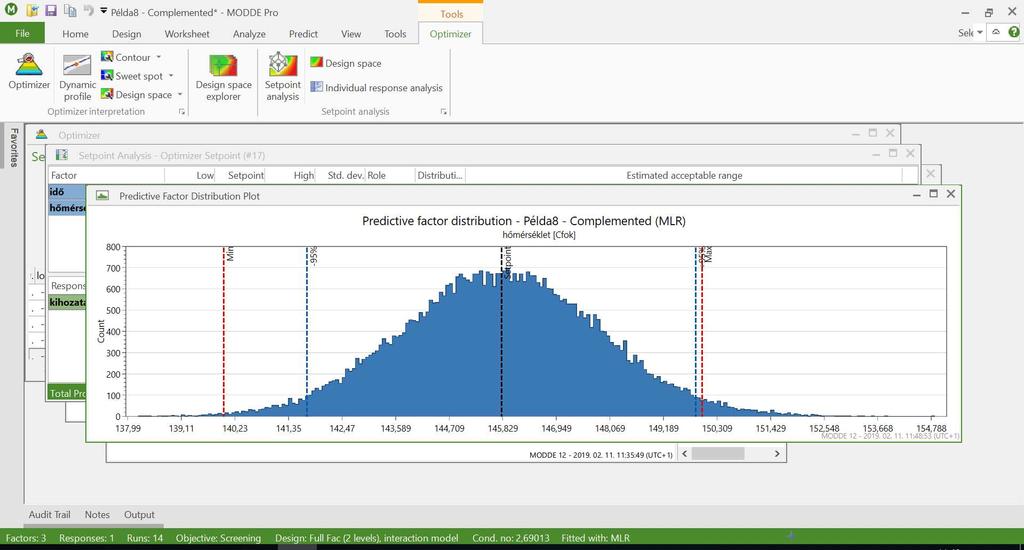Open project via quick access folder icon
This screenshot has width=1024, height=550.
point(32,11)
